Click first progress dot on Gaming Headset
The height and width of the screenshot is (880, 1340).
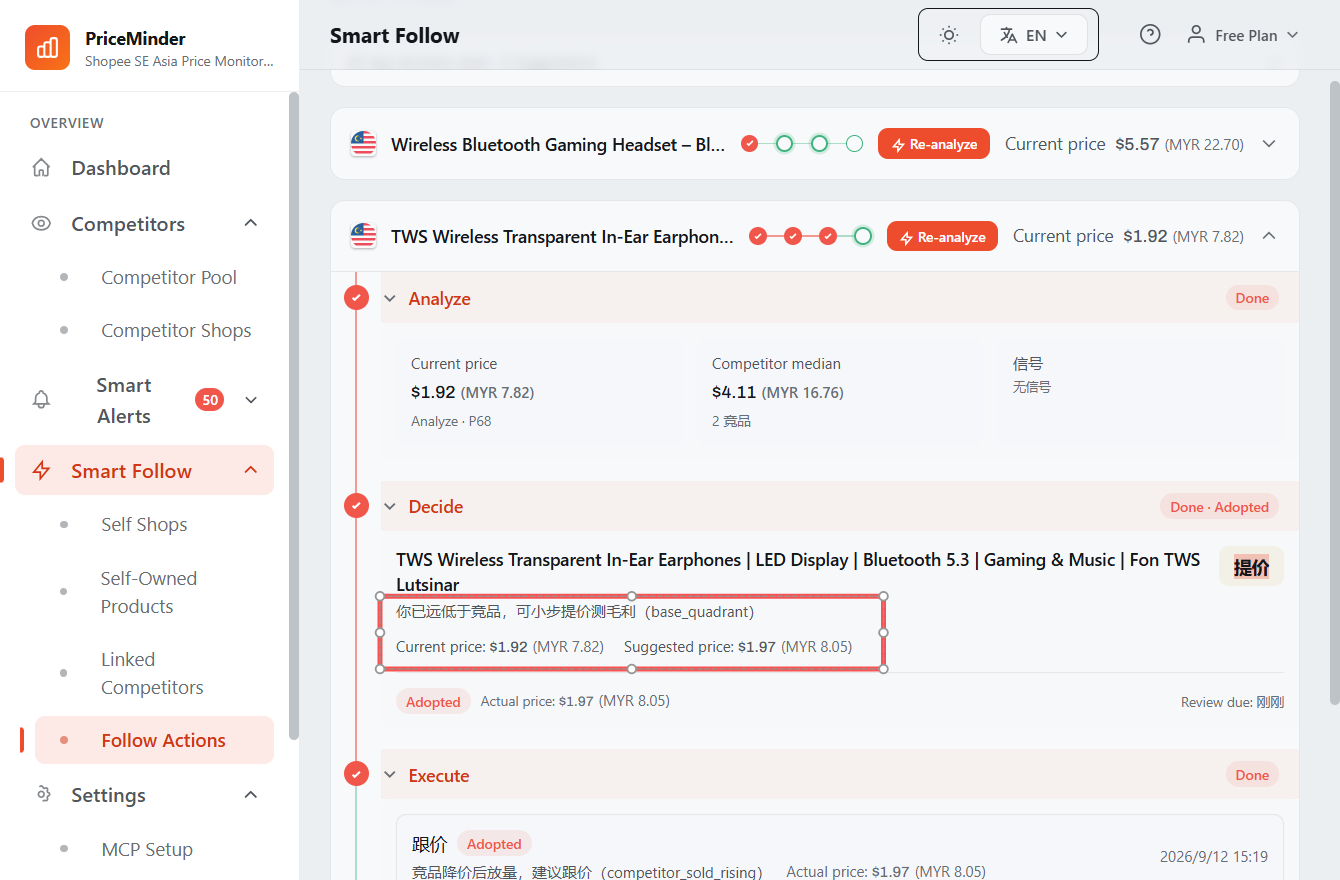(x=749, y=144)
